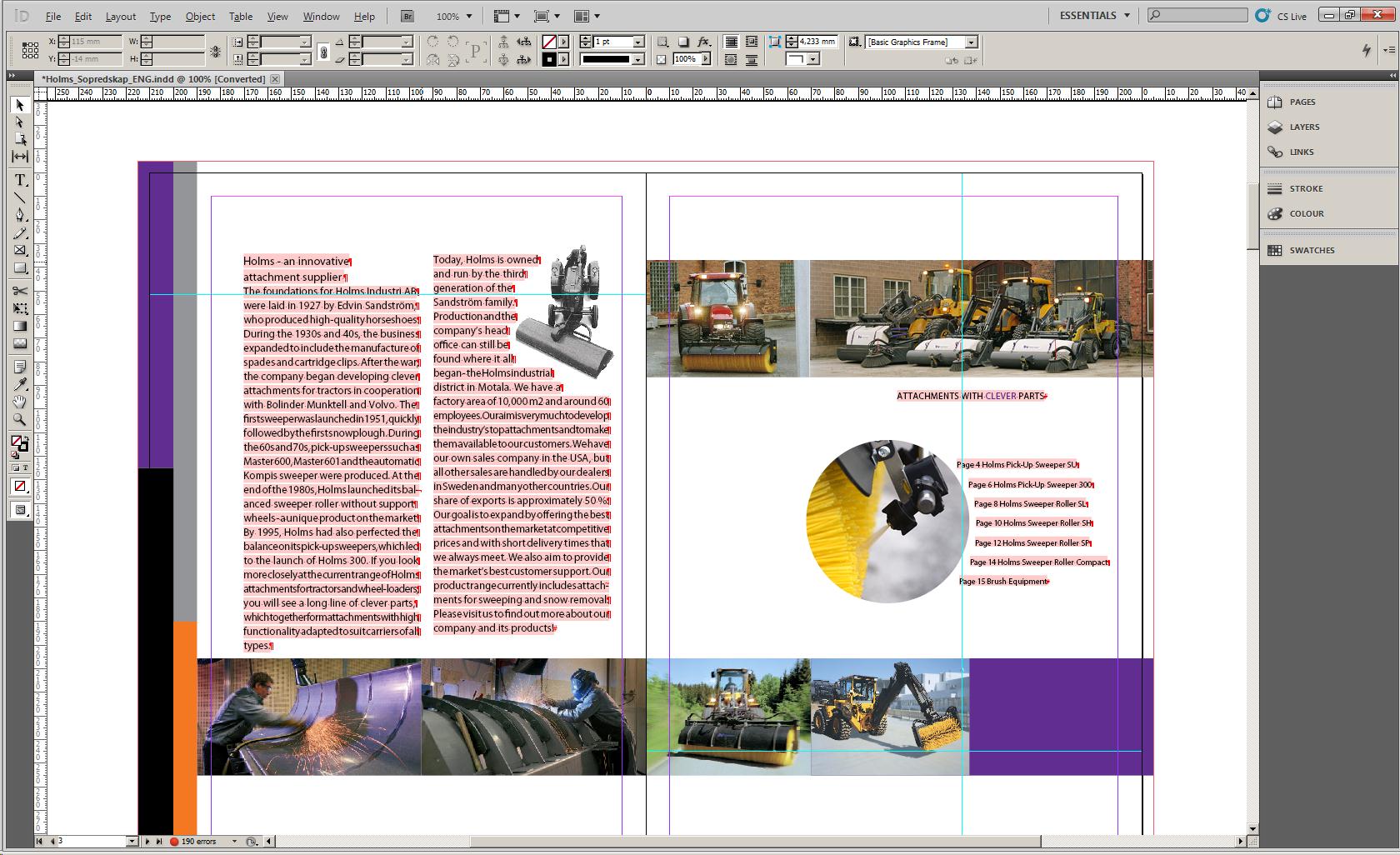This screenshot has height=855, width=1400.
Task: Open the fx effects button
Action: pyautogui.click(x=703, y=42)
